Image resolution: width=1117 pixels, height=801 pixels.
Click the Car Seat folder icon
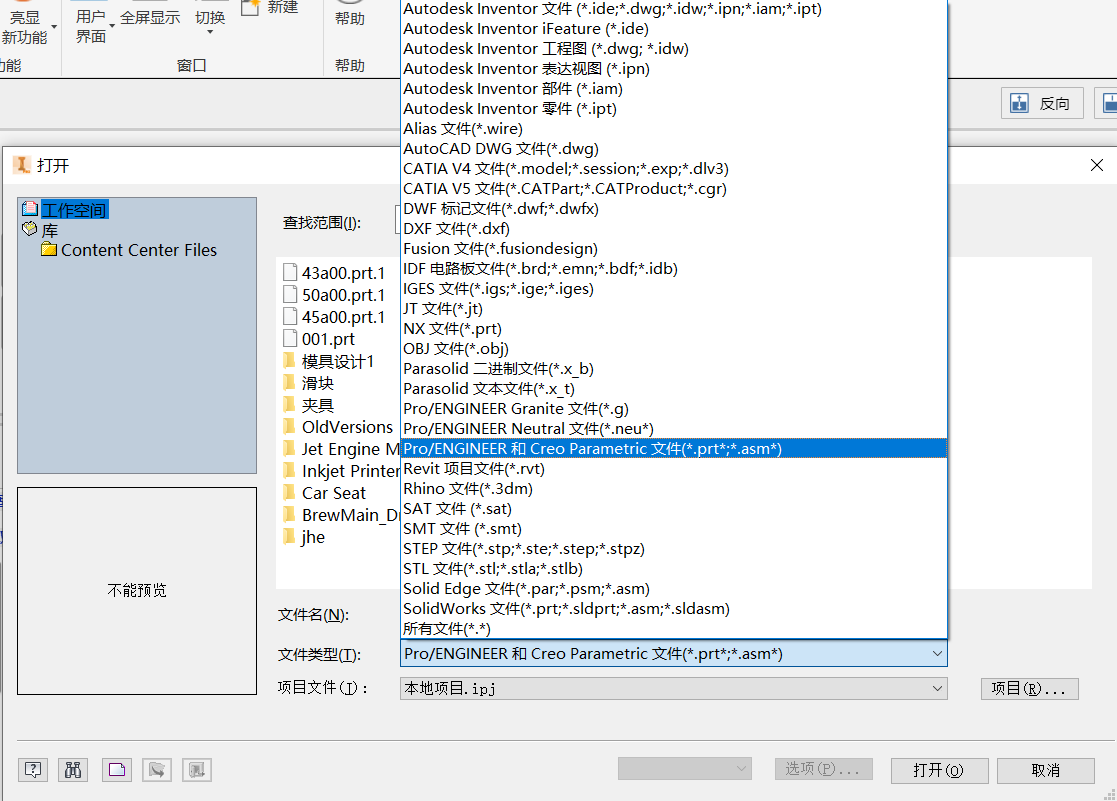coord(289,493)
